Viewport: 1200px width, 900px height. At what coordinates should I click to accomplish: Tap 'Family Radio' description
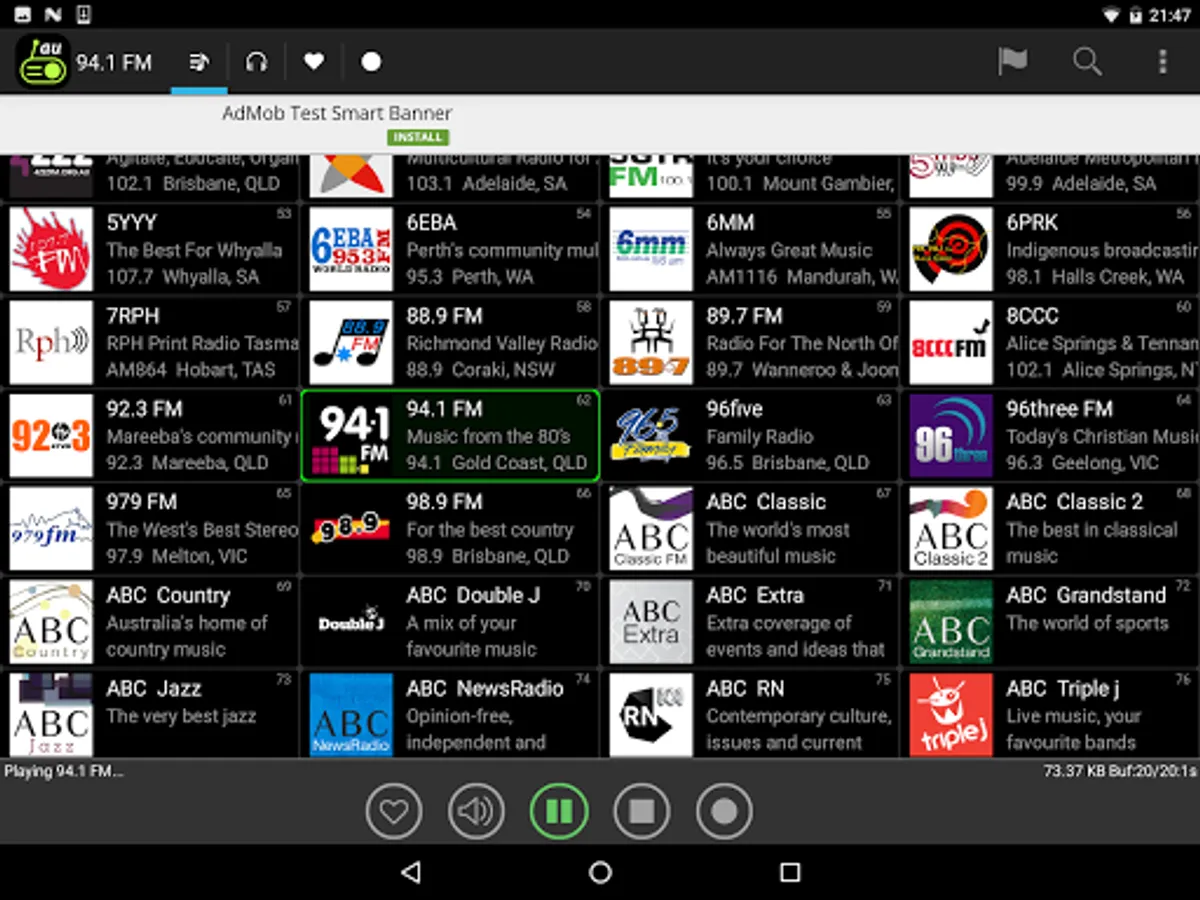point(759,436)
